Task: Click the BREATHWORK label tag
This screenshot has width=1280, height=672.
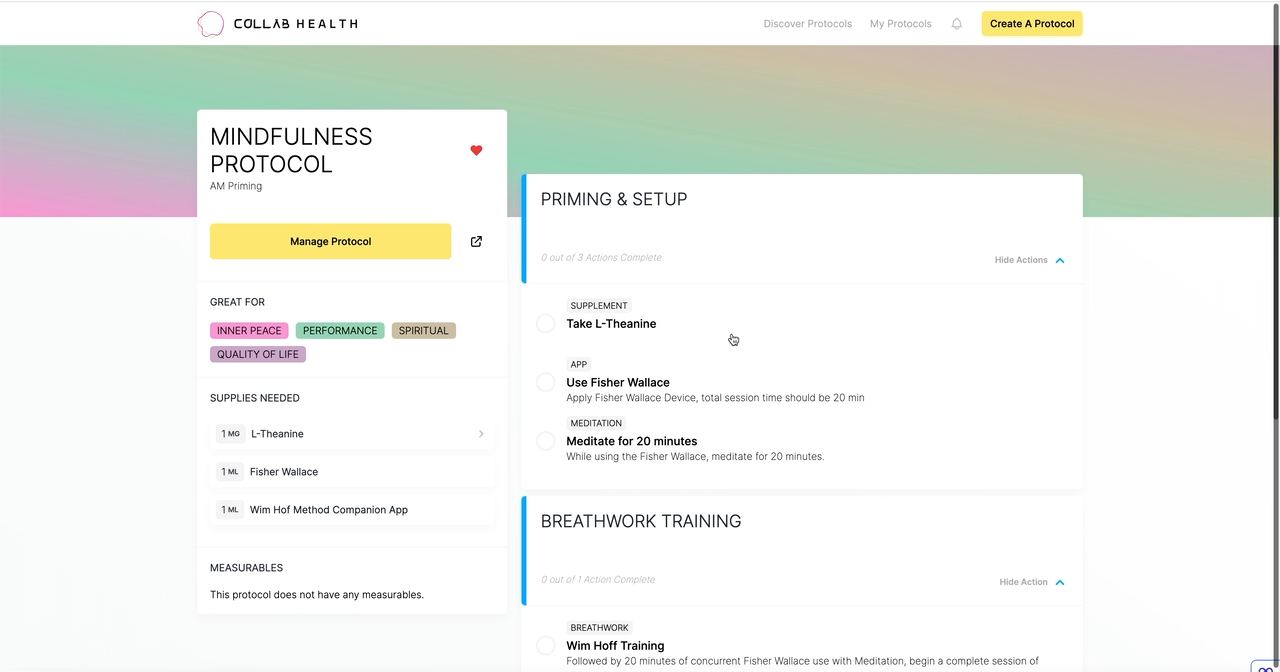Action: [x=600, y=628]
